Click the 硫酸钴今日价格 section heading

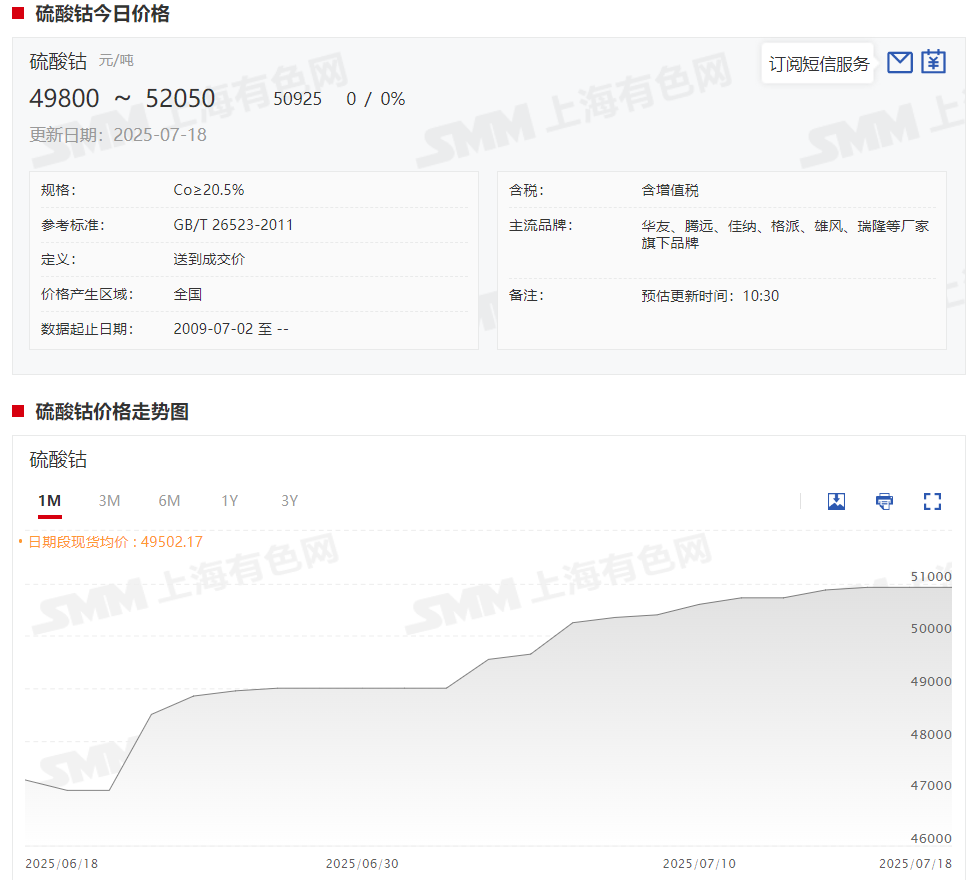click(102, 14)
